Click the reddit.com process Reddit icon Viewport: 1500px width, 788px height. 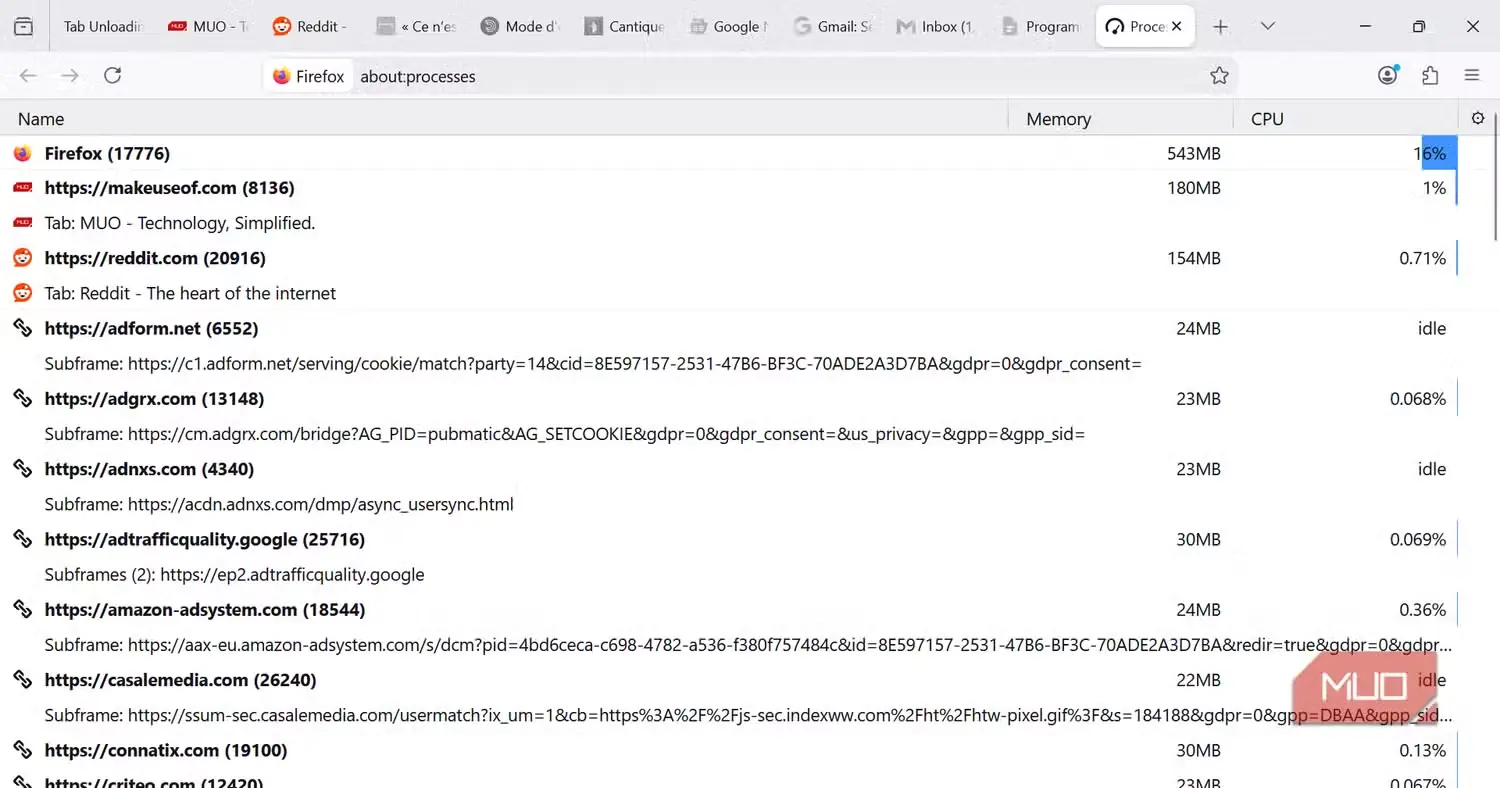tap(22, 258)
